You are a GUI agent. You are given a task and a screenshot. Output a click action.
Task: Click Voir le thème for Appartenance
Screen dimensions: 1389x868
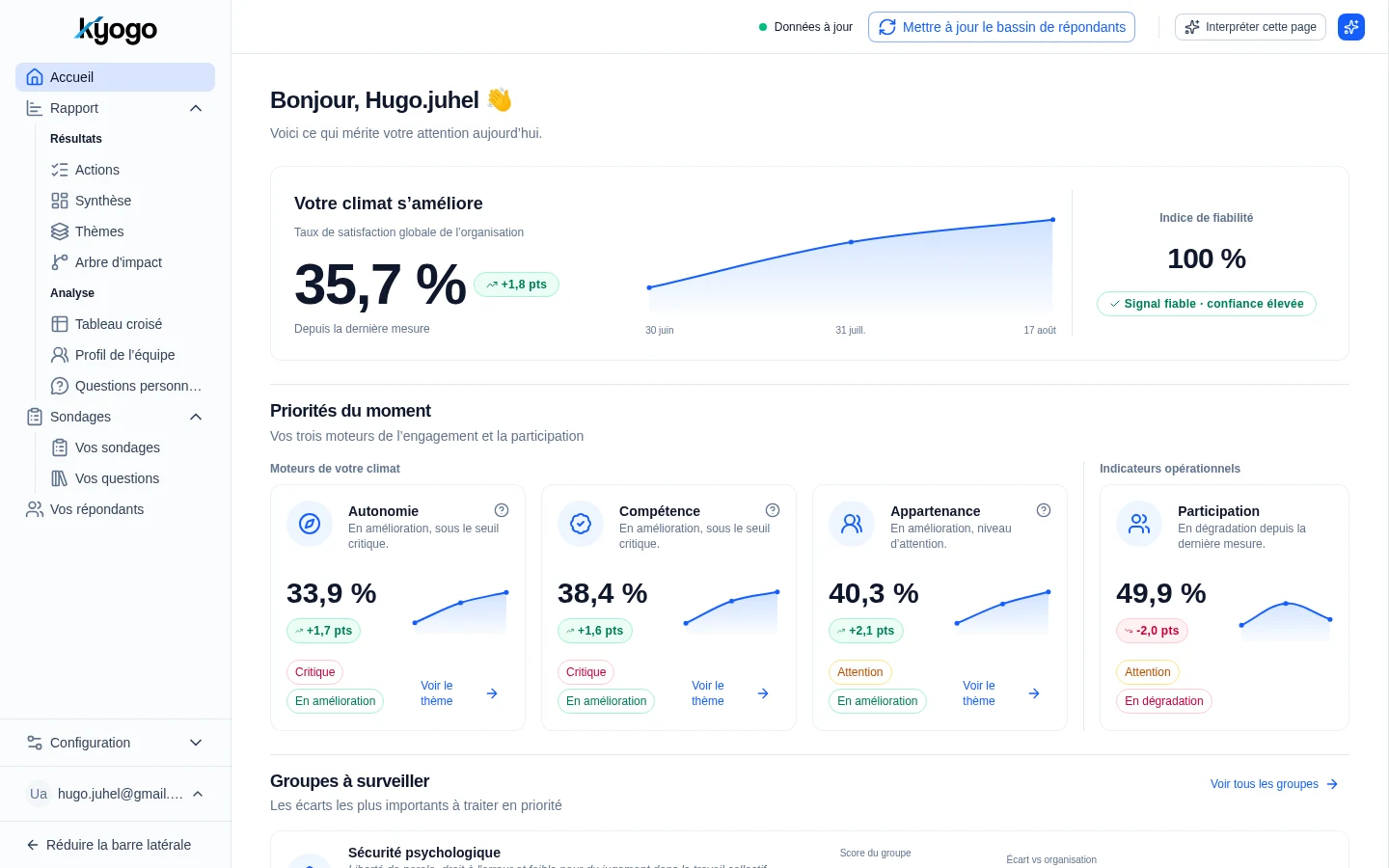click(1001, 693)
